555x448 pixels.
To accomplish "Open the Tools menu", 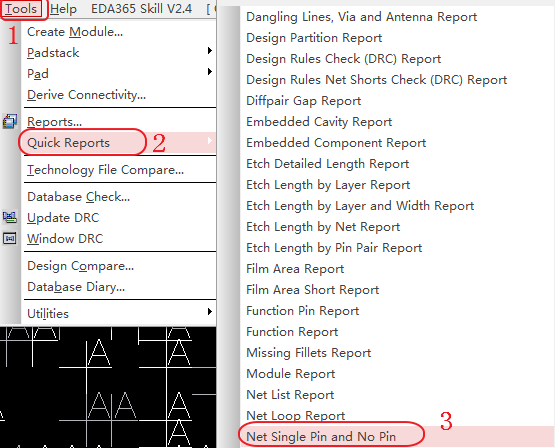I will tap(21, 8).
